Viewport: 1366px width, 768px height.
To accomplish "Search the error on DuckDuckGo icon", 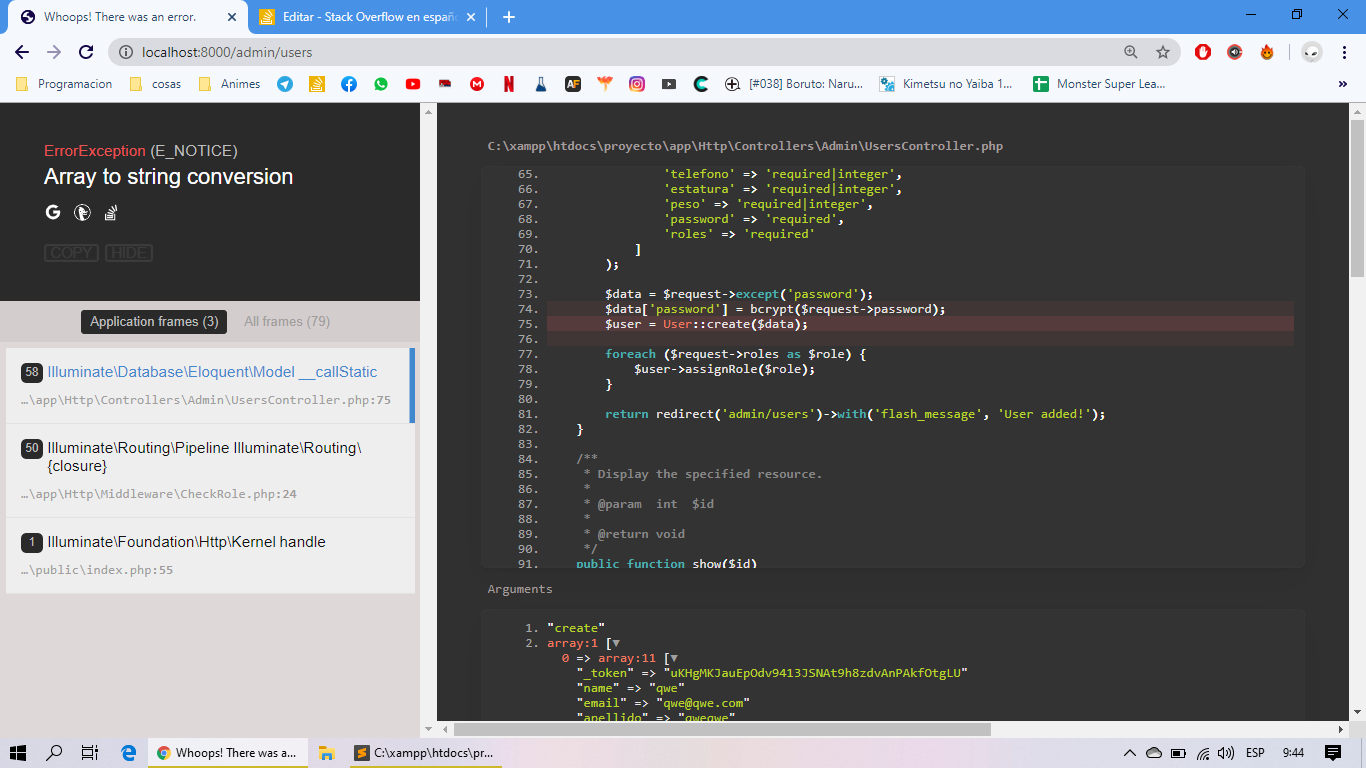I will [x=82, y=212].
